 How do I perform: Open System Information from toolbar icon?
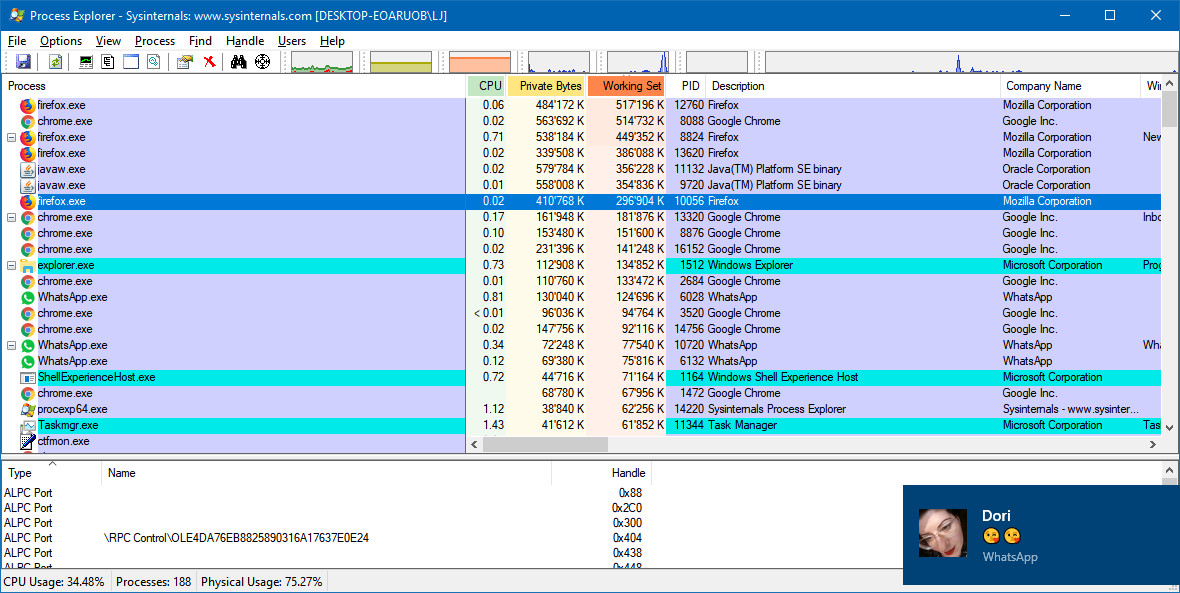86,62
